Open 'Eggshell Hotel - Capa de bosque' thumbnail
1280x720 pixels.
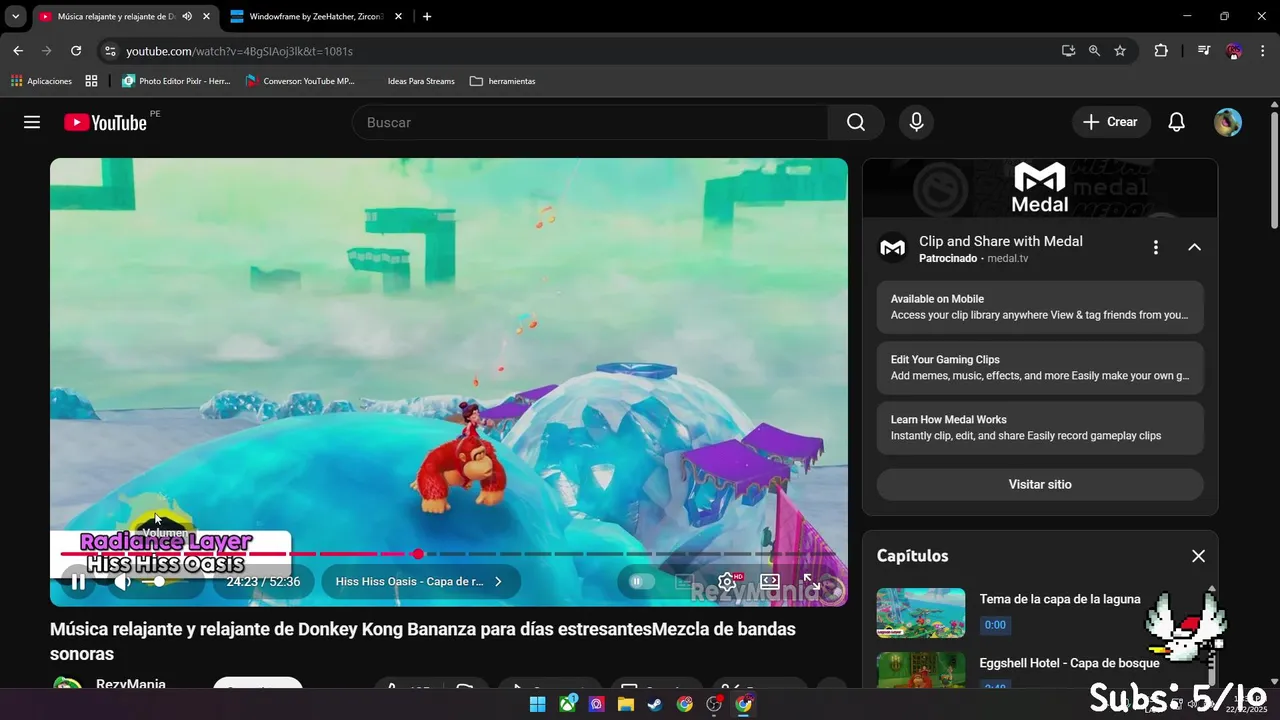[921, 670]
